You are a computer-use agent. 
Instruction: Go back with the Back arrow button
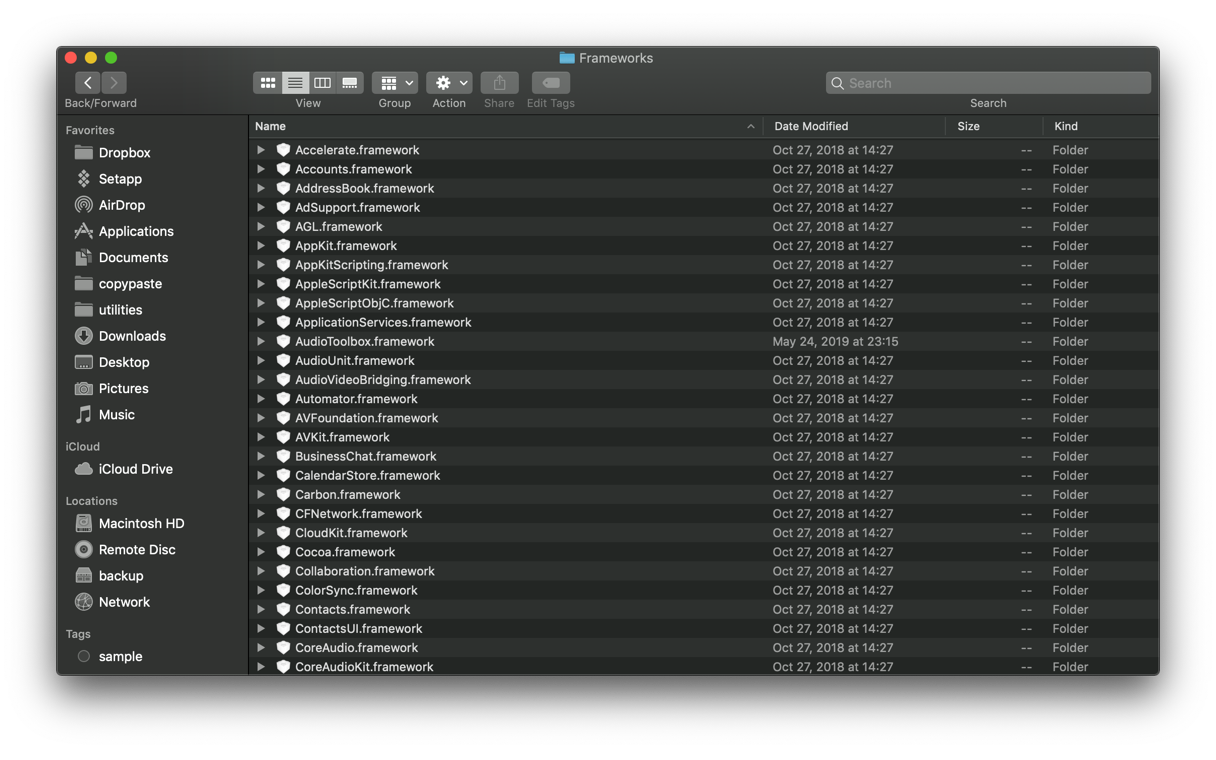pos(88,83)
